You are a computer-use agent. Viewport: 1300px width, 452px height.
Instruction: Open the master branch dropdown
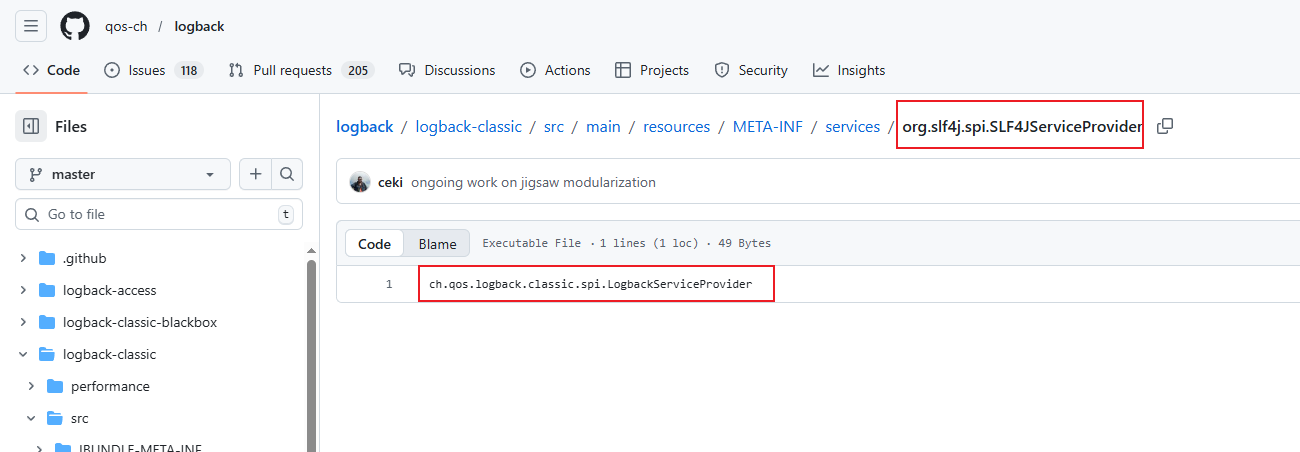[123, 174]
